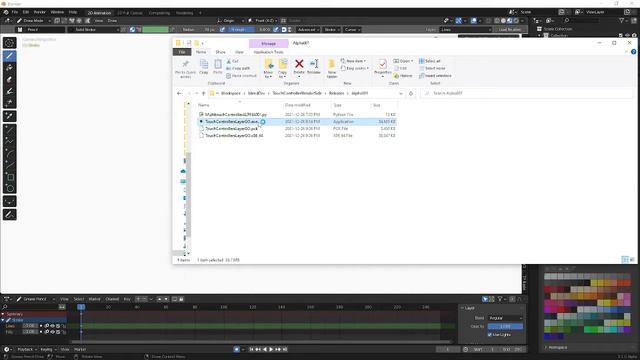Click Copy path in Explorer ribbon

click(238, 69)
